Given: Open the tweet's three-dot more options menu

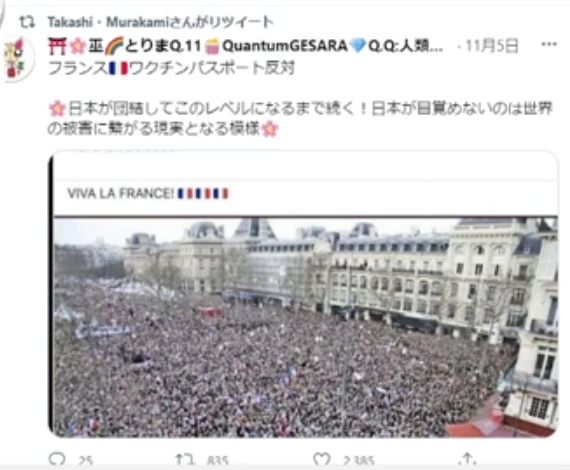Looking at the screenshot, I should click(549, 44).
